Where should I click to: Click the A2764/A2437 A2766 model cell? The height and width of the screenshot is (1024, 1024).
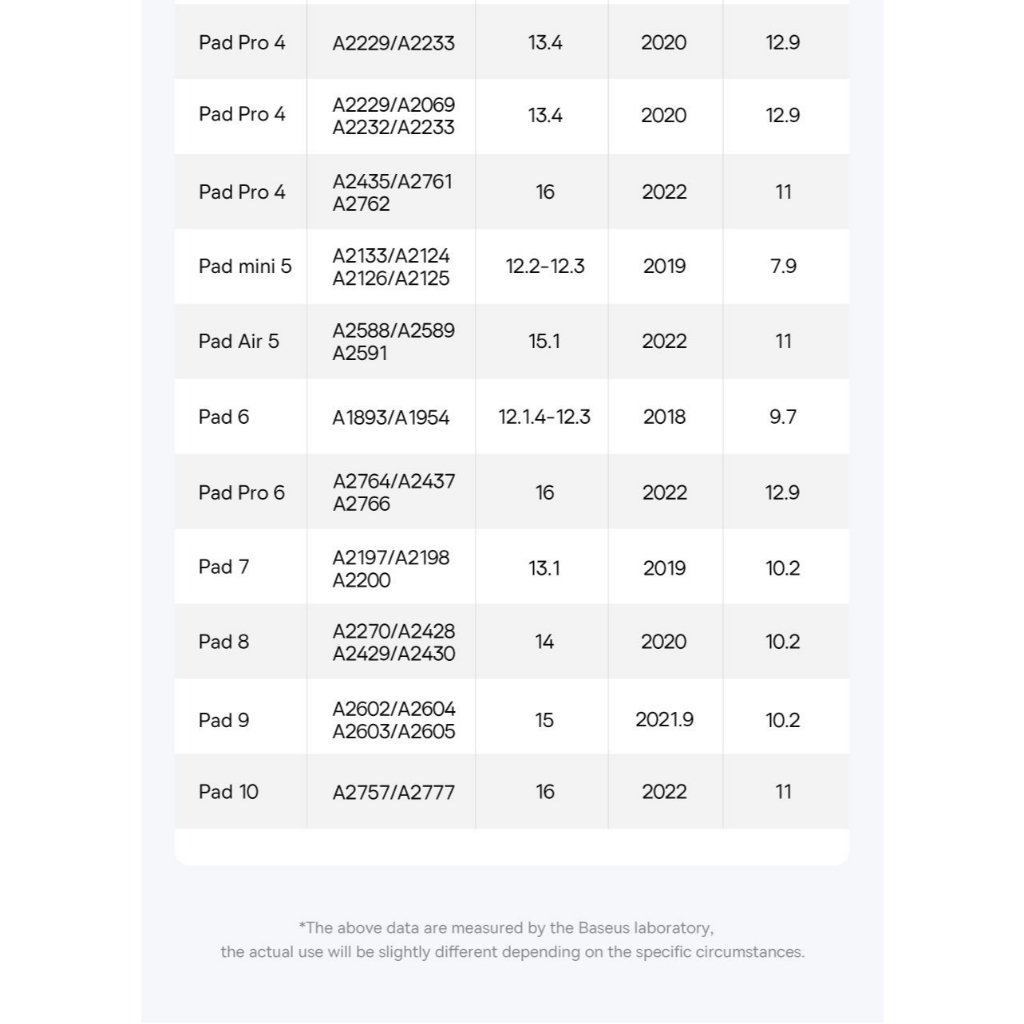393,492
